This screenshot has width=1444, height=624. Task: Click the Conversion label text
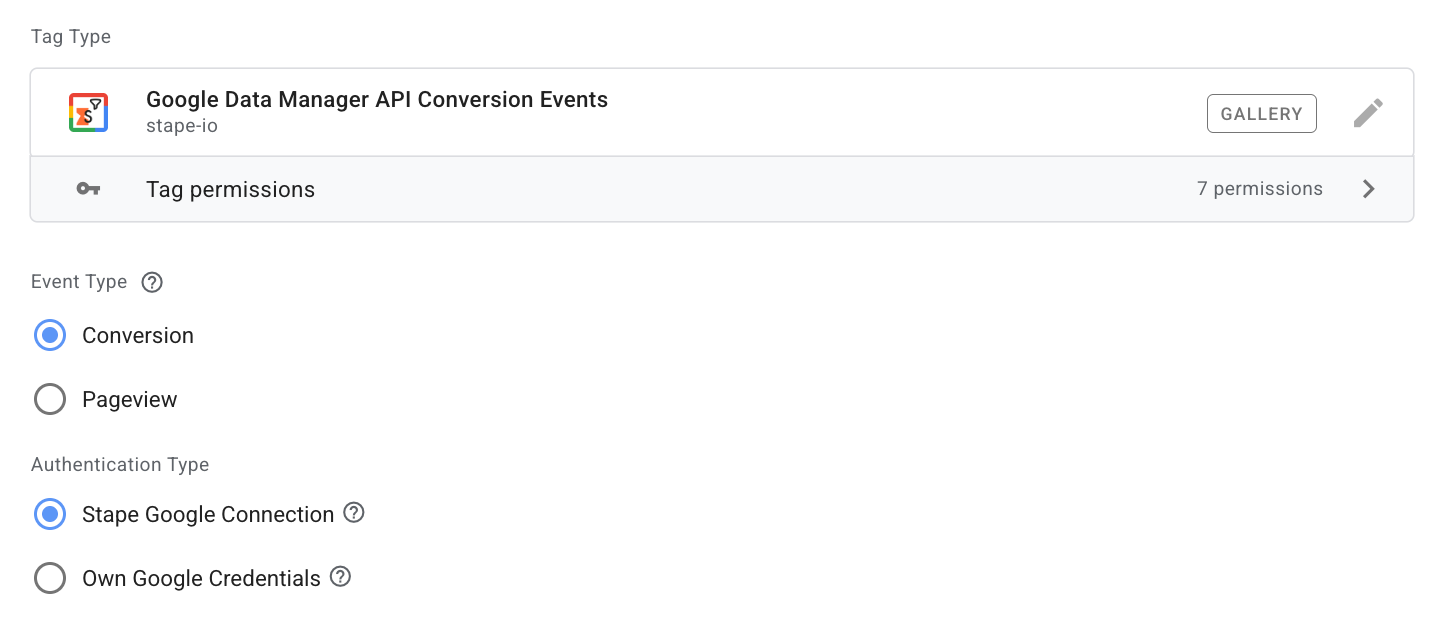[138, 336]
